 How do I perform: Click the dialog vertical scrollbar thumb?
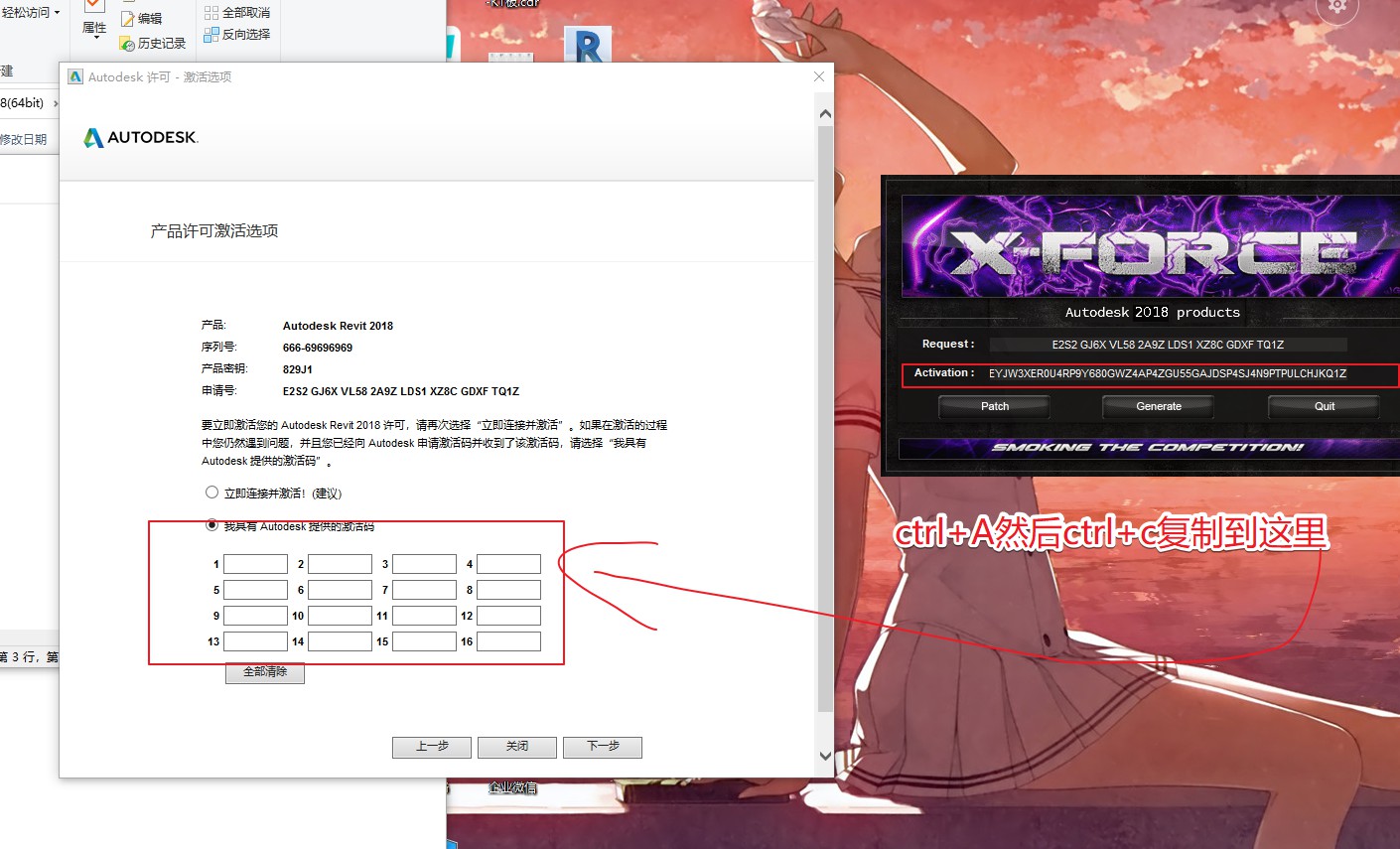pos(825,419)
